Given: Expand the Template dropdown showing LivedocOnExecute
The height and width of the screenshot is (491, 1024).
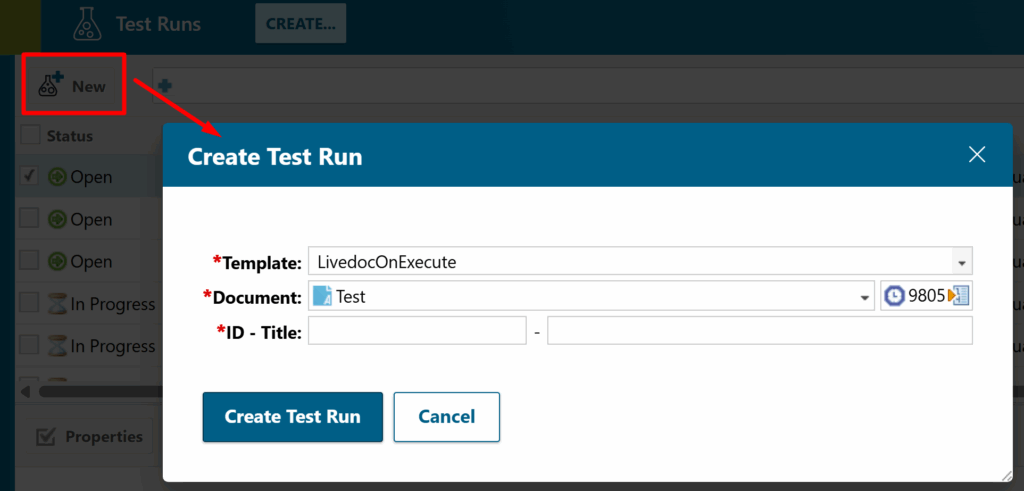Looking at the screenshot, I should (x=961, y=263).
